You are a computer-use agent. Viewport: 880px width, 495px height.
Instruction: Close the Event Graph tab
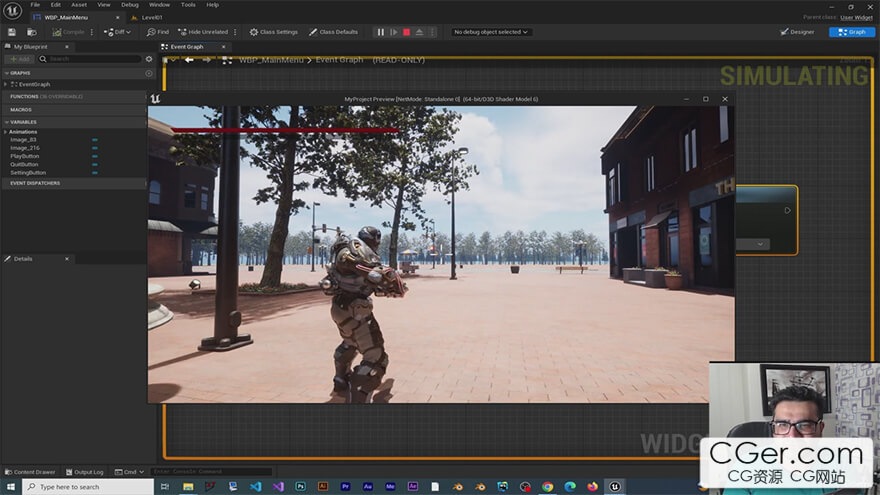point(223,47)
